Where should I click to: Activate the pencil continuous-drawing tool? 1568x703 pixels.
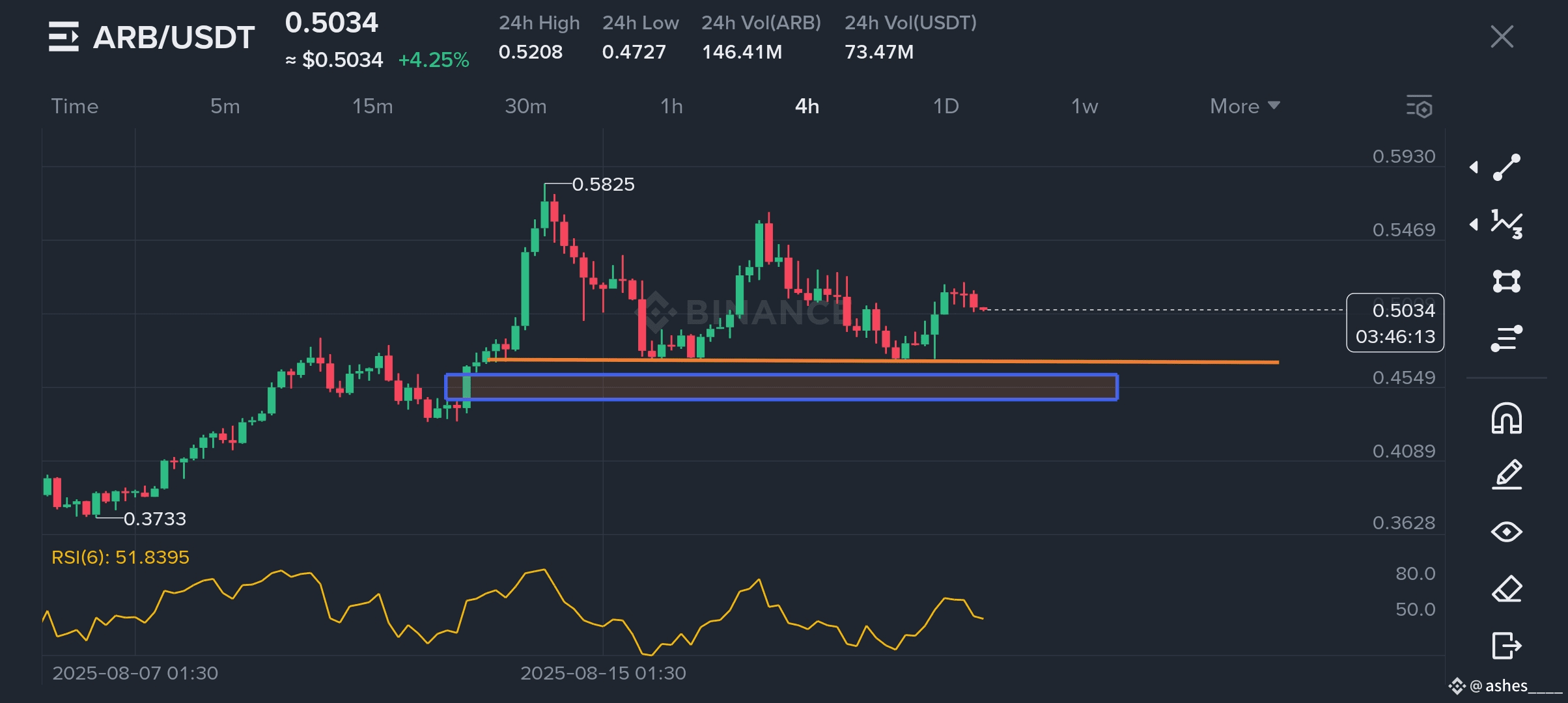tap(1507, 475)
